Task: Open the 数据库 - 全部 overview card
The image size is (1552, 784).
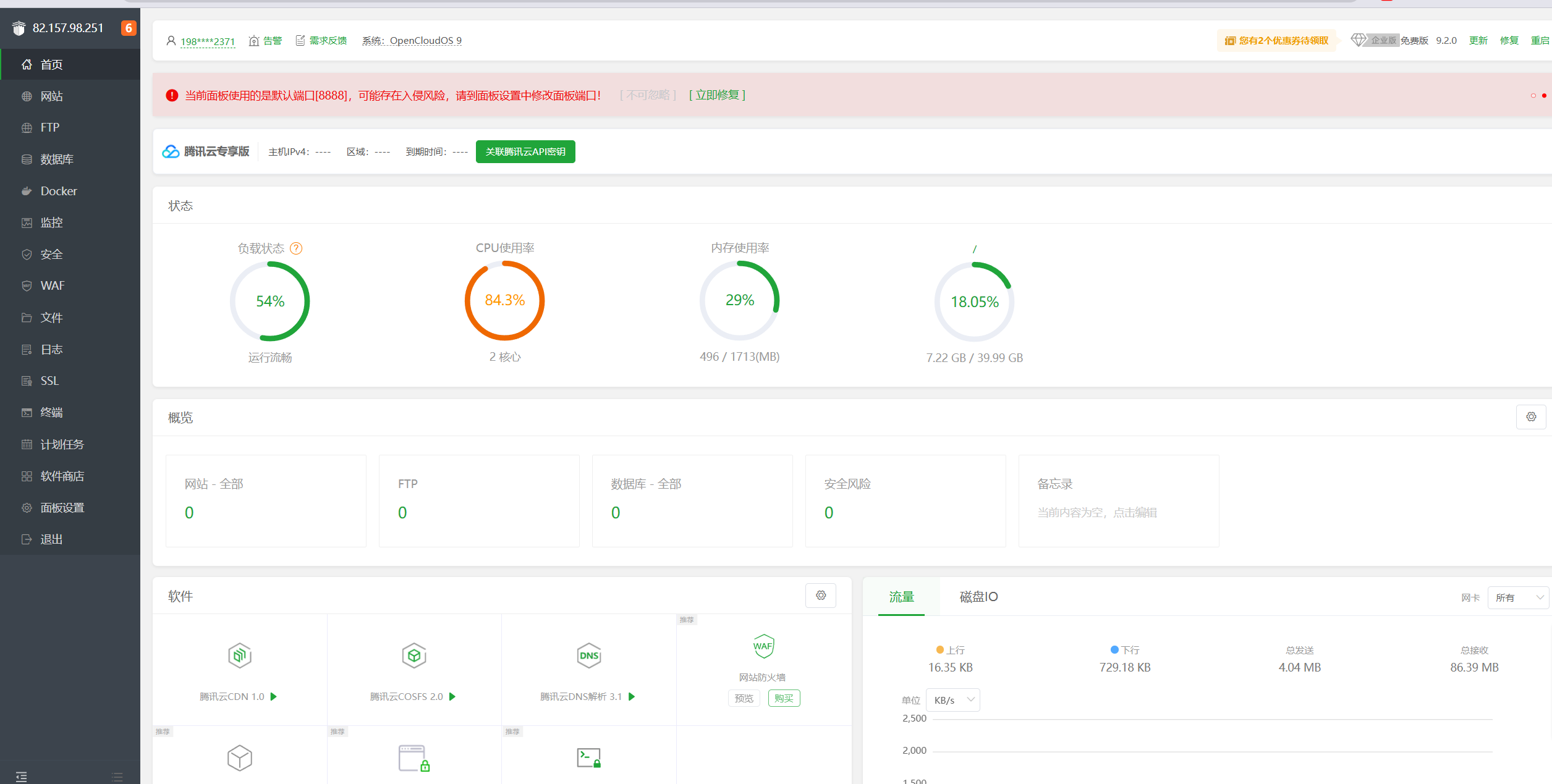Action: coord(692,501)
